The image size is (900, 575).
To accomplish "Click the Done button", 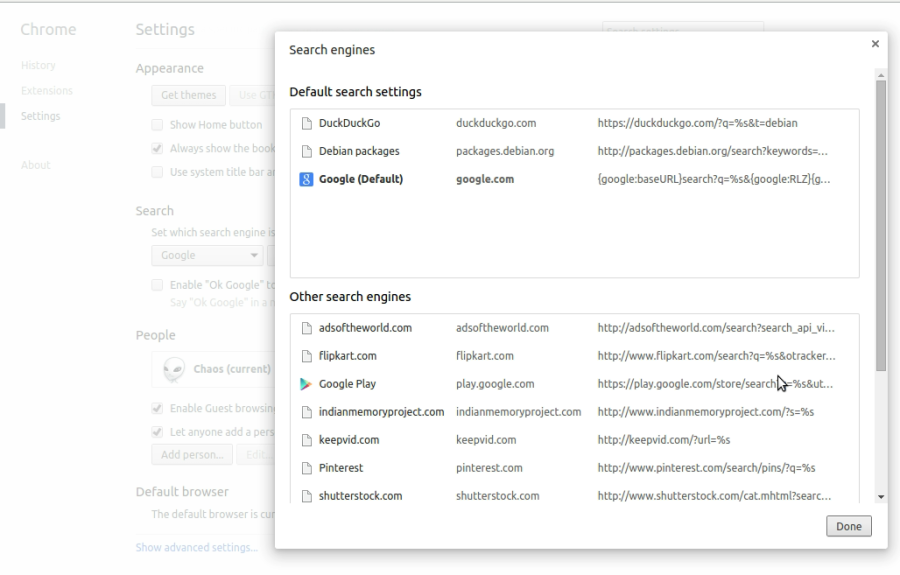I will (849, 526).
